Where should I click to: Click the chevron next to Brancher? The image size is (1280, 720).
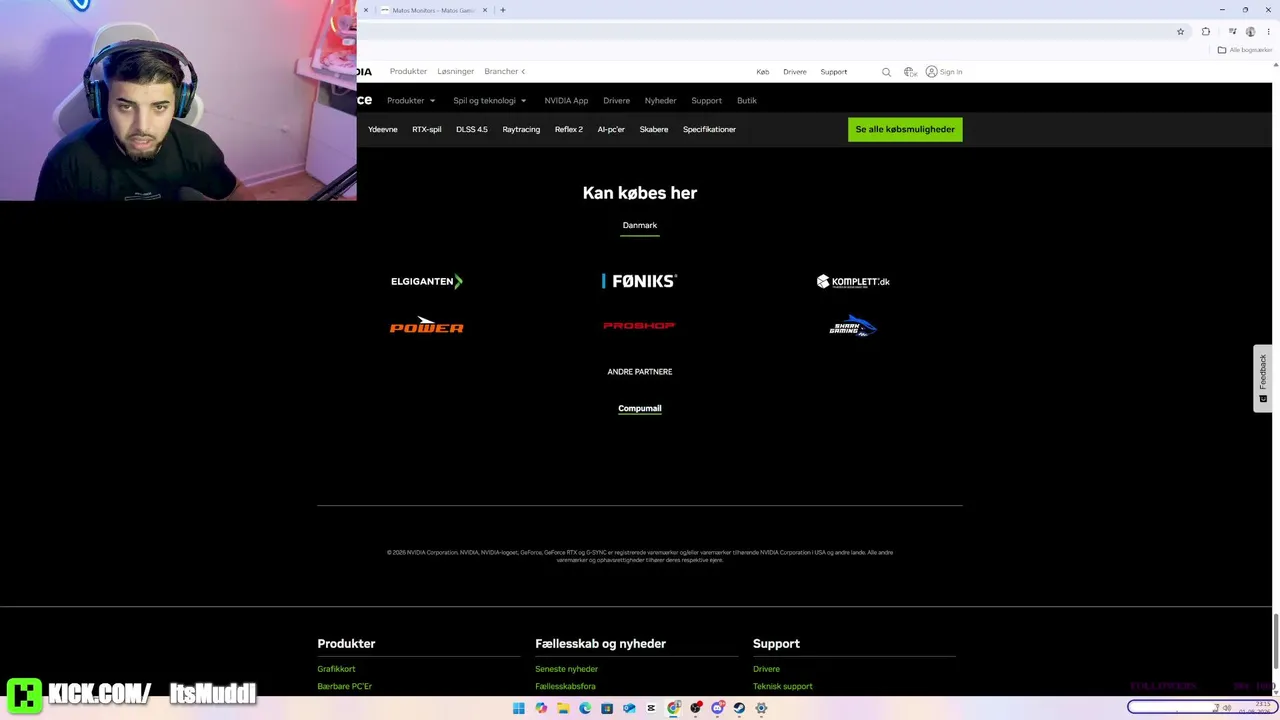[x=523, y=72]
